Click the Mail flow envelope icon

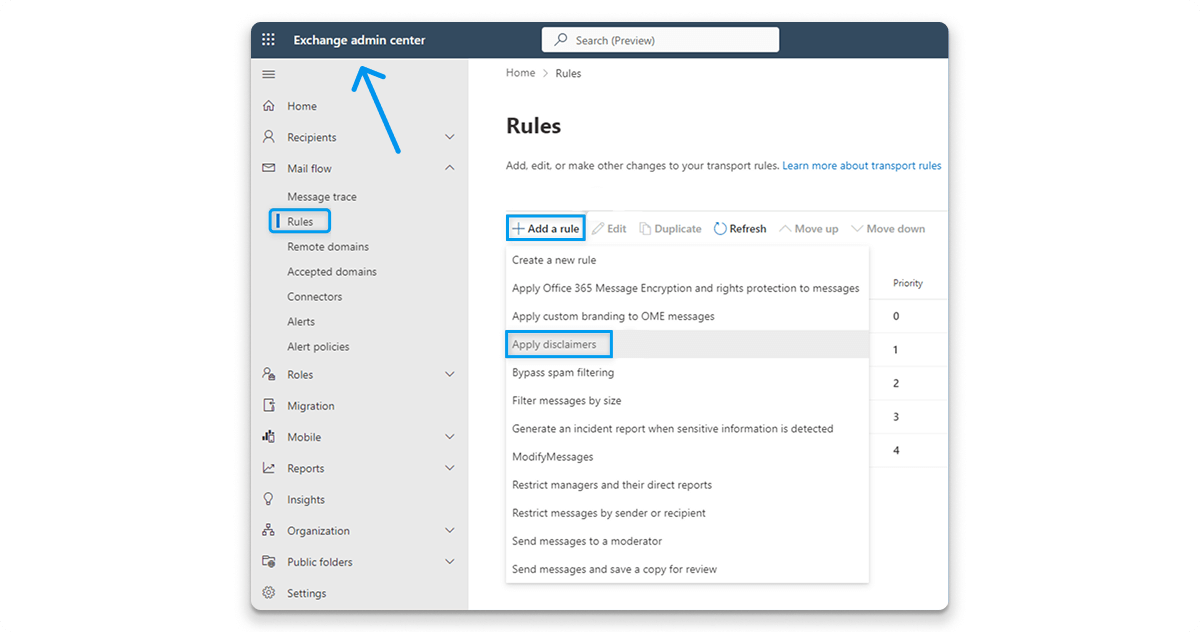point(268,168)
